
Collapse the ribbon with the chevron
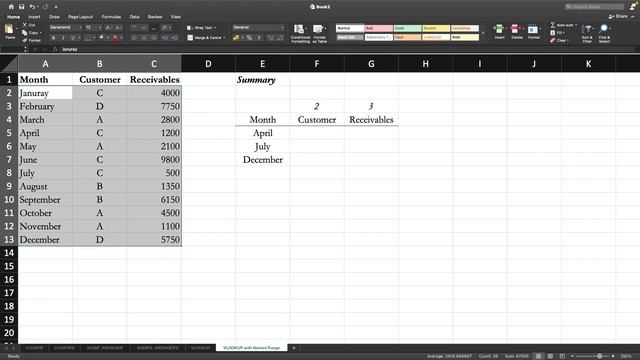pyautogui.click(x=633, y=17)
